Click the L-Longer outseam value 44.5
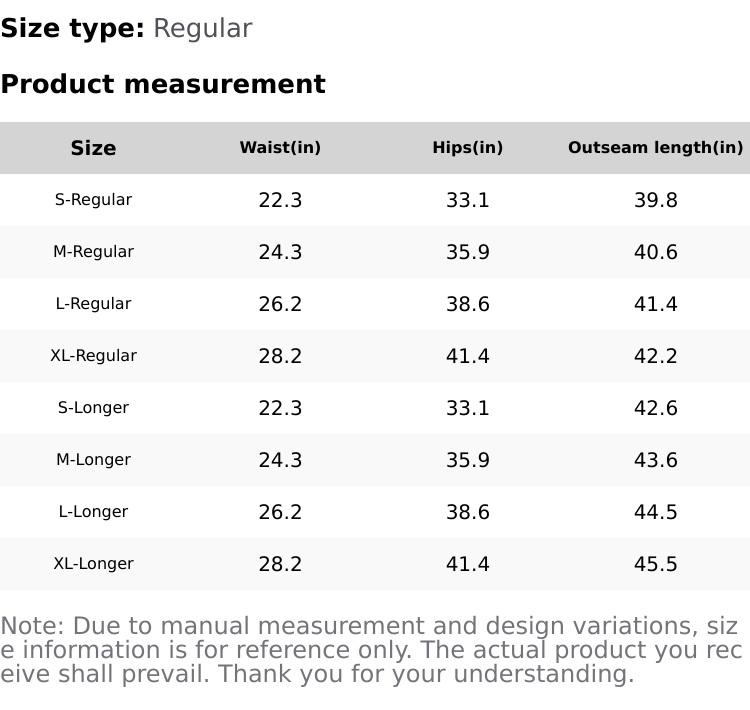 click(x=655, y=512)
